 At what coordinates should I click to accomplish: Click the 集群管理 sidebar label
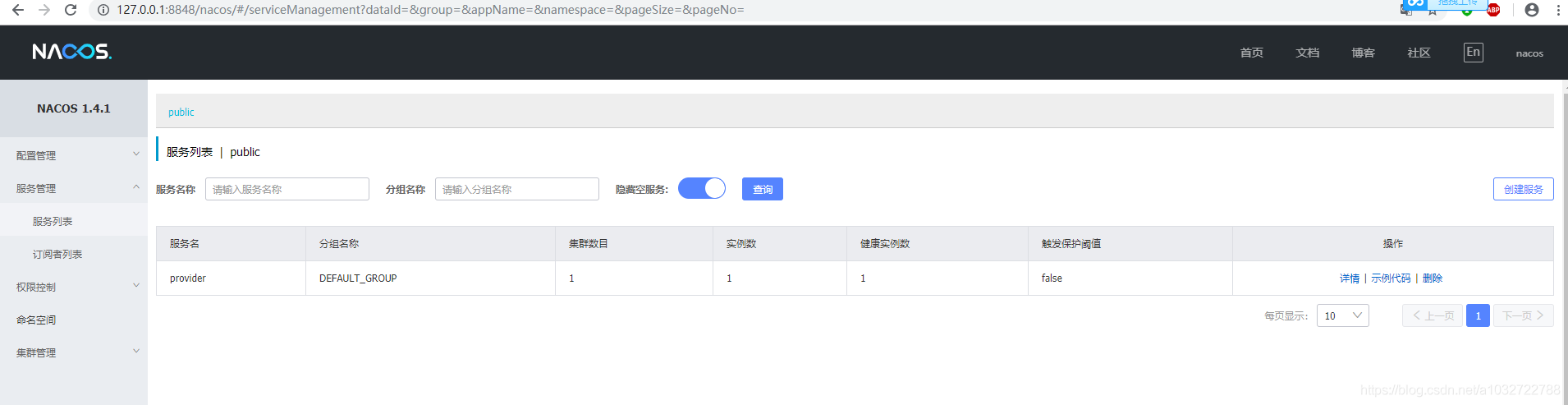36,352
